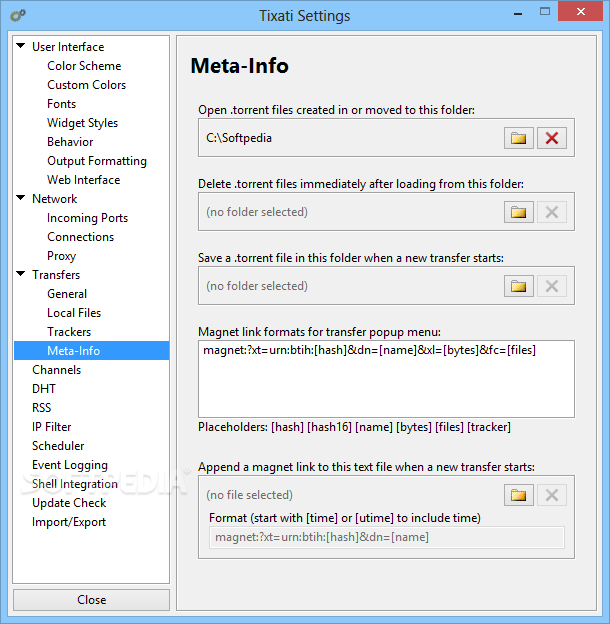
Task: Select Local Files settings
Action: [74, 313]
